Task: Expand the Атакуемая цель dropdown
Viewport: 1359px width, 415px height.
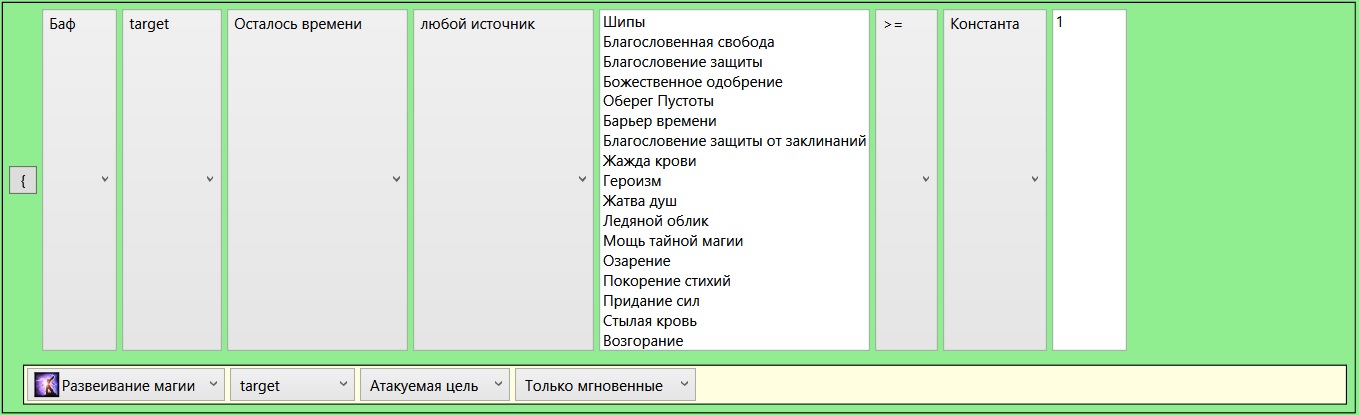Action: 434,385
